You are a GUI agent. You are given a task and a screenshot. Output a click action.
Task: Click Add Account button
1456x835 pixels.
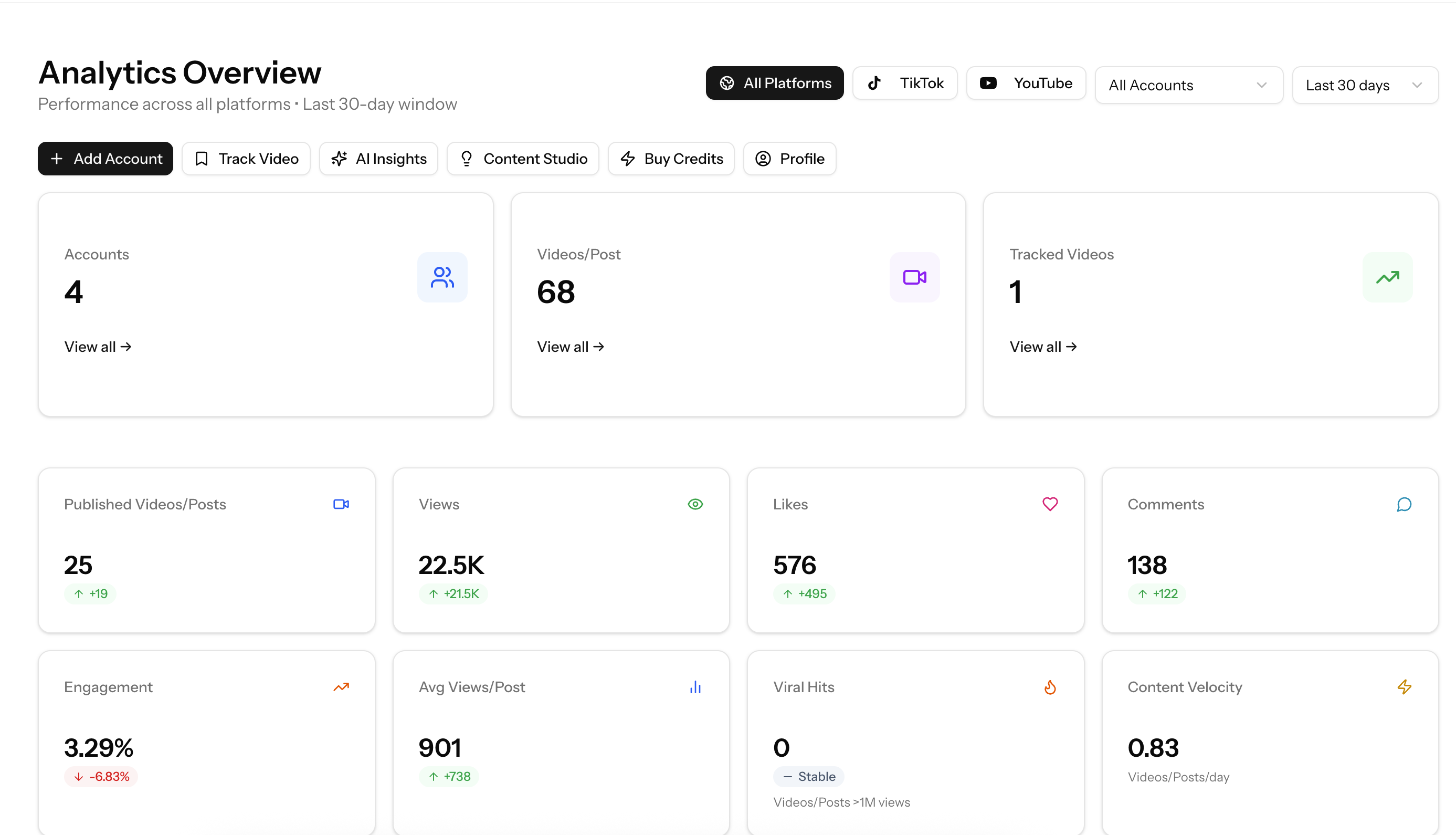pyautogui.click(x=105, y=158)
